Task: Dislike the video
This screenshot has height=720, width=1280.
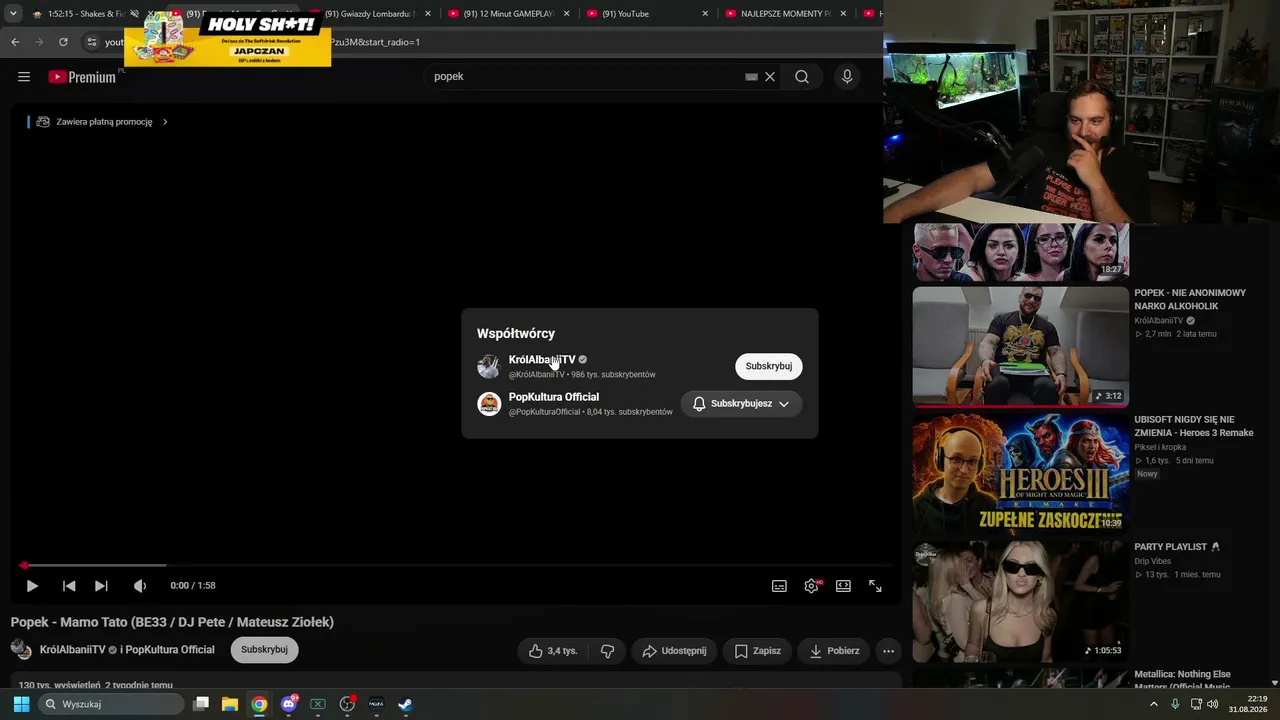Action: click(x=607, y=651)
